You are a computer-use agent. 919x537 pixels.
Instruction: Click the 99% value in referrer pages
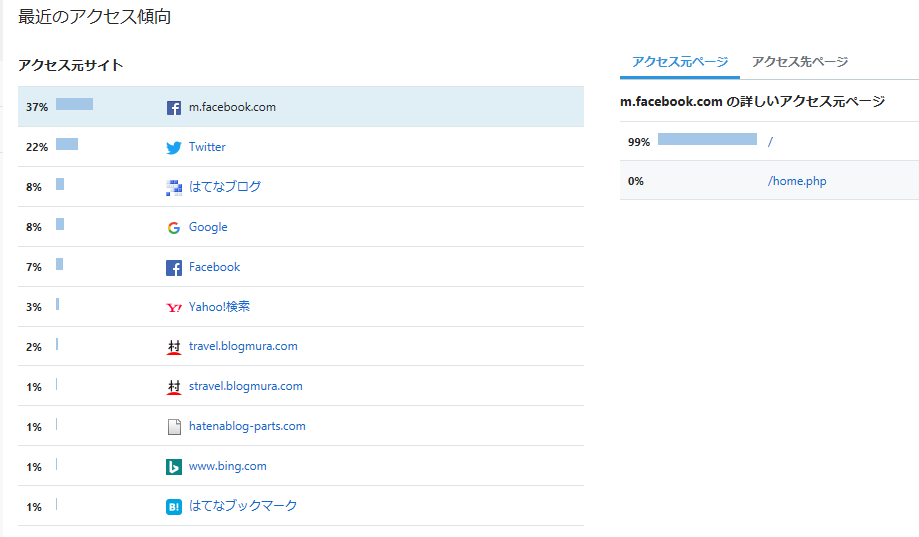point(639,142)
